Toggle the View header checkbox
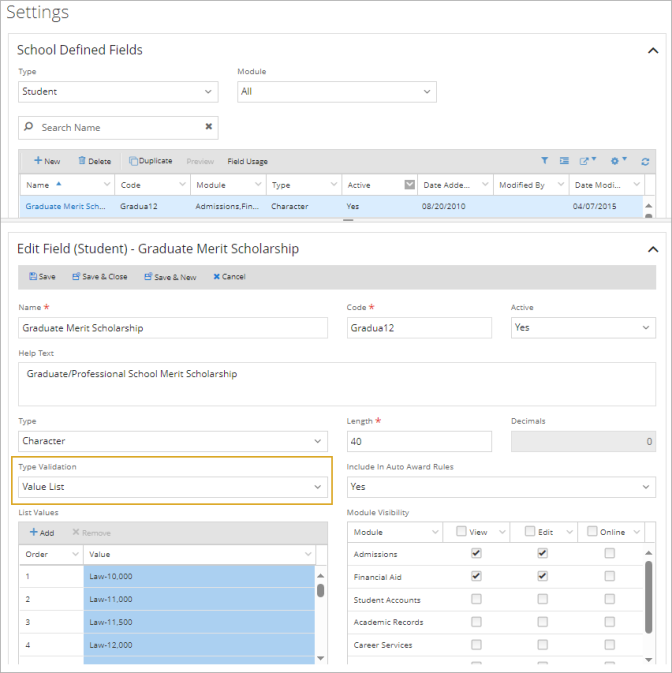 [x=461, y=531]
